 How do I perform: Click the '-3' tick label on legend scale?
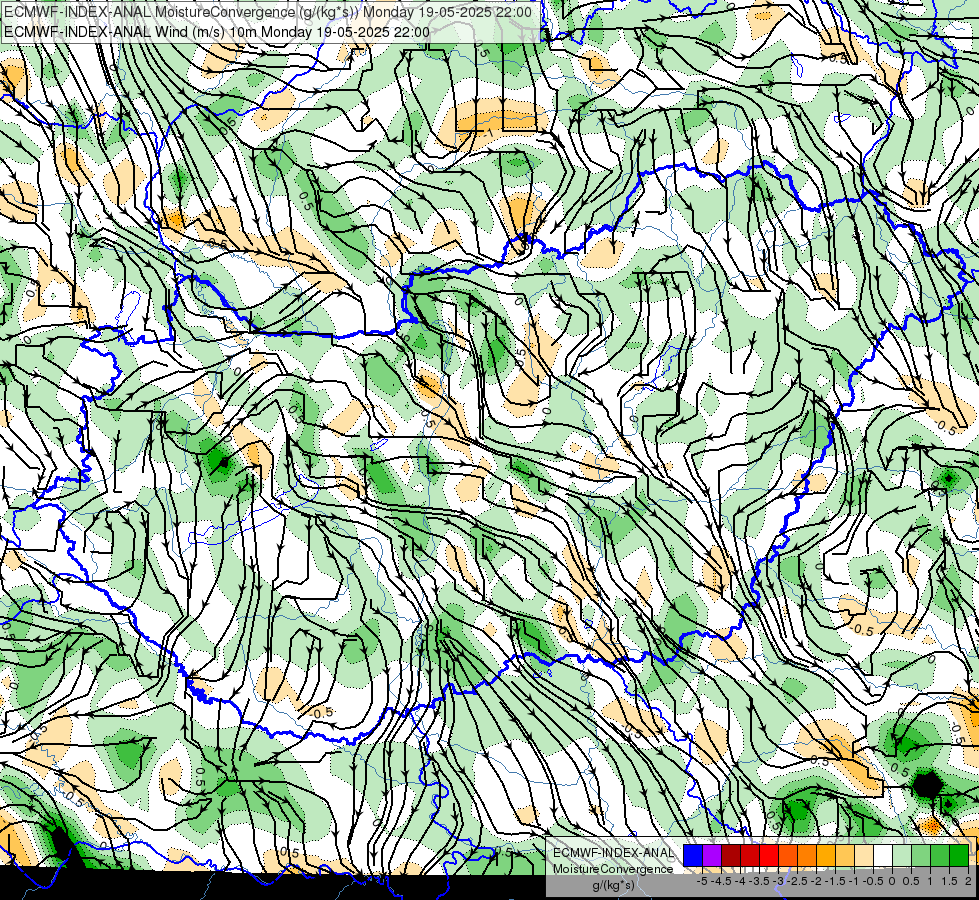click(778, 881)
